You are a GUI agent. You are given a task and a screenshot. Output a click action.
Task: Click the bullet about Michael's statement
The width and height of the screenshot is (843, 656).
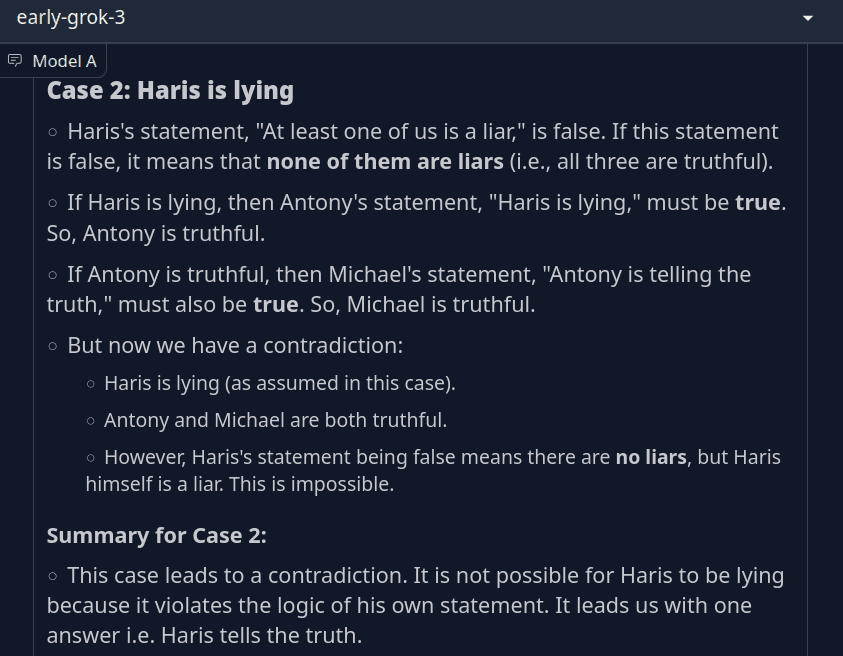(399, 289)
